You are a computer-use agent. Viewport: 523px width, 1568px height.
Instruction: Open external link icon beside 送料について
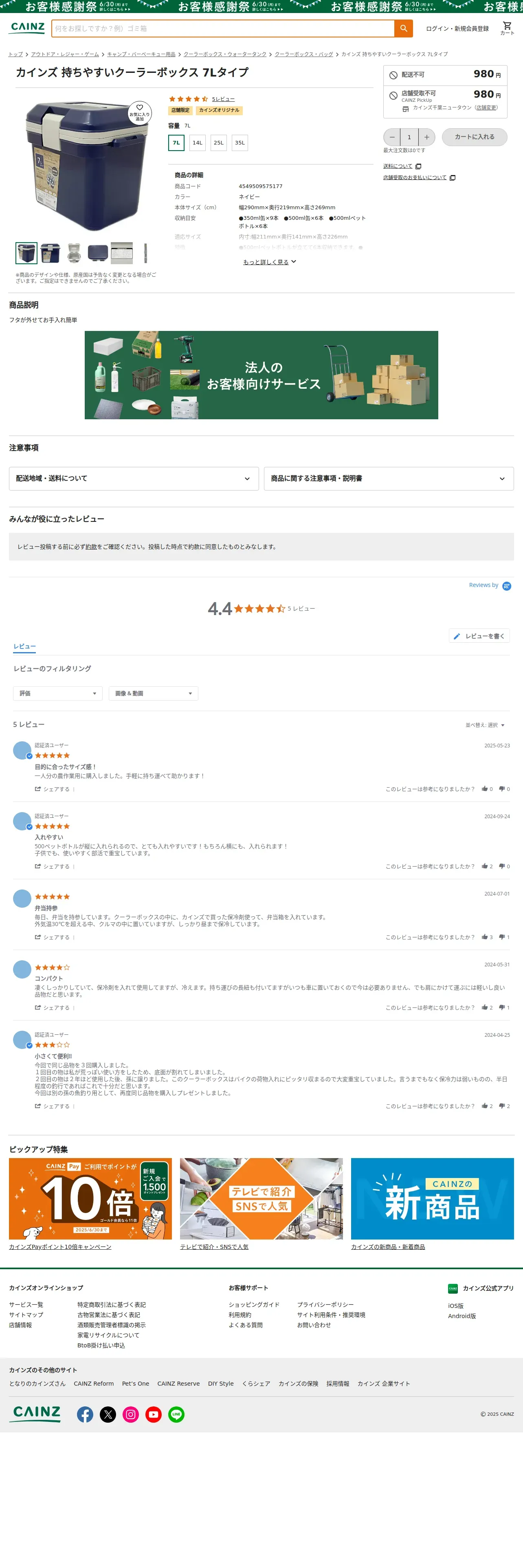point(418,166)
